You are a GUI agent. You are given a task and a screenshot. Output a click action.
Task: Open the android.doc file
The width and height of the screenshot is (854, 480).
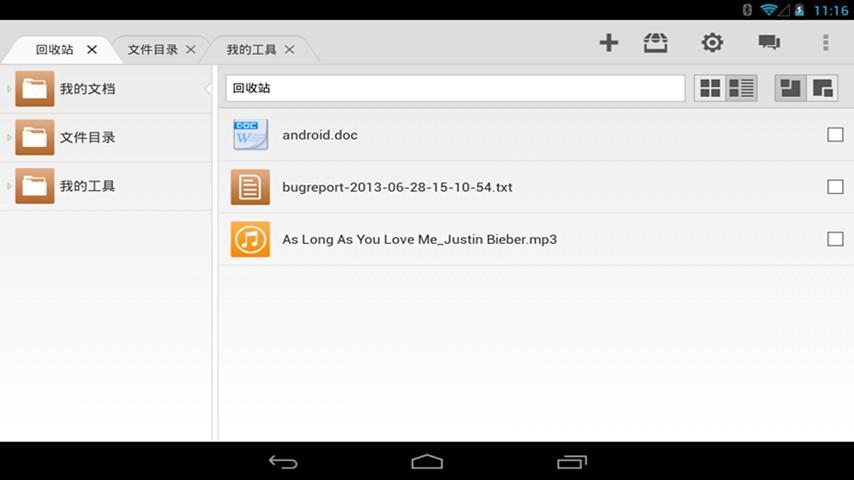pyautogui.click(x=319, y=135)
